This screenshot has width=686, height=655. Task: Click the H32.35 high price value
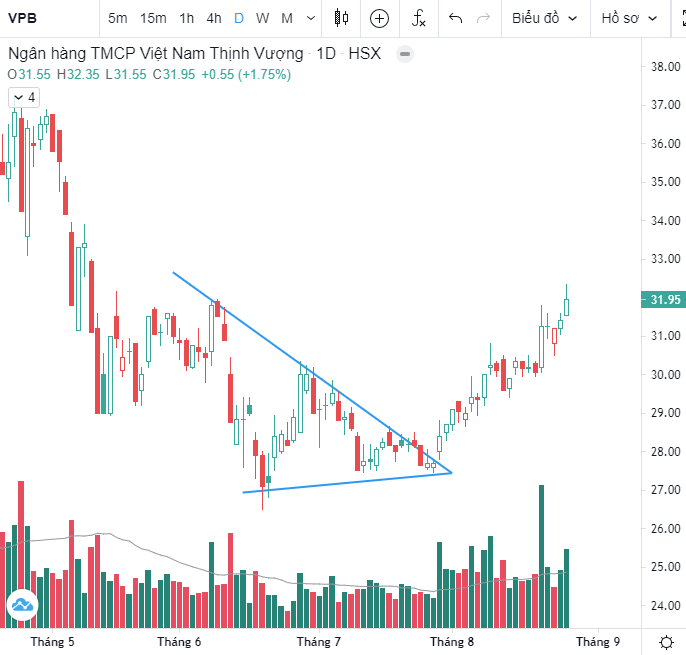tap(78, 74)
